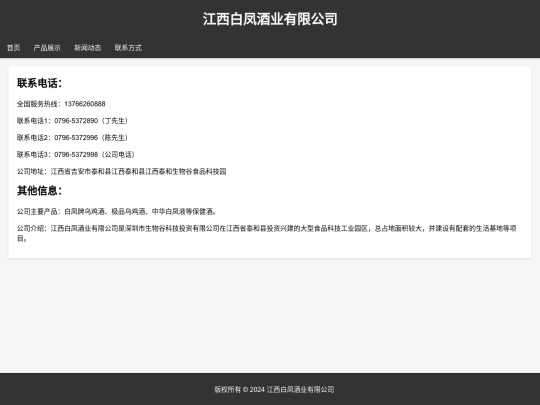Click the 公司介绍 paragraph

[267, 233]
